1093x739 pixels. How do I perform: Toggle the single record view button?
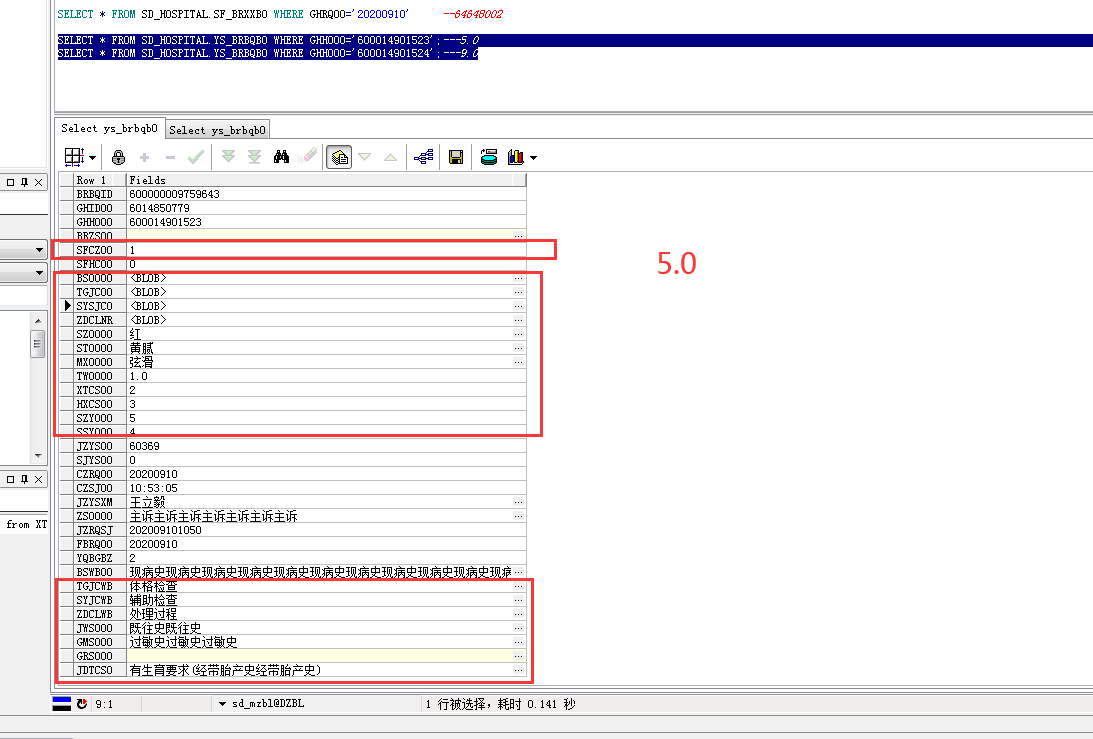point(339,158)
